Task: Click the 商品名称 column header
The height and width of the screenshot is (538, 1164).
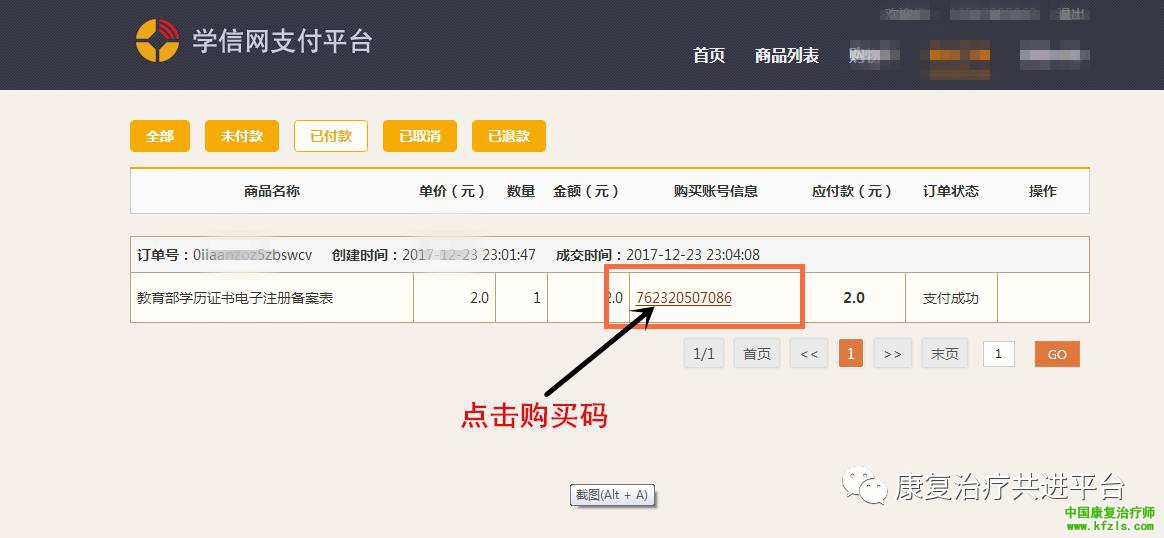Action: (272, 191)
